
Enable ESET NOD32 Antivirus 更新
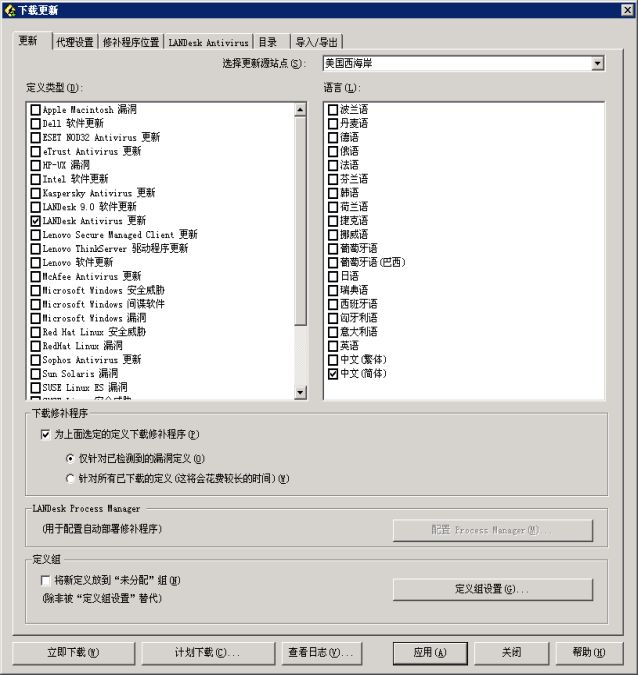36,138
